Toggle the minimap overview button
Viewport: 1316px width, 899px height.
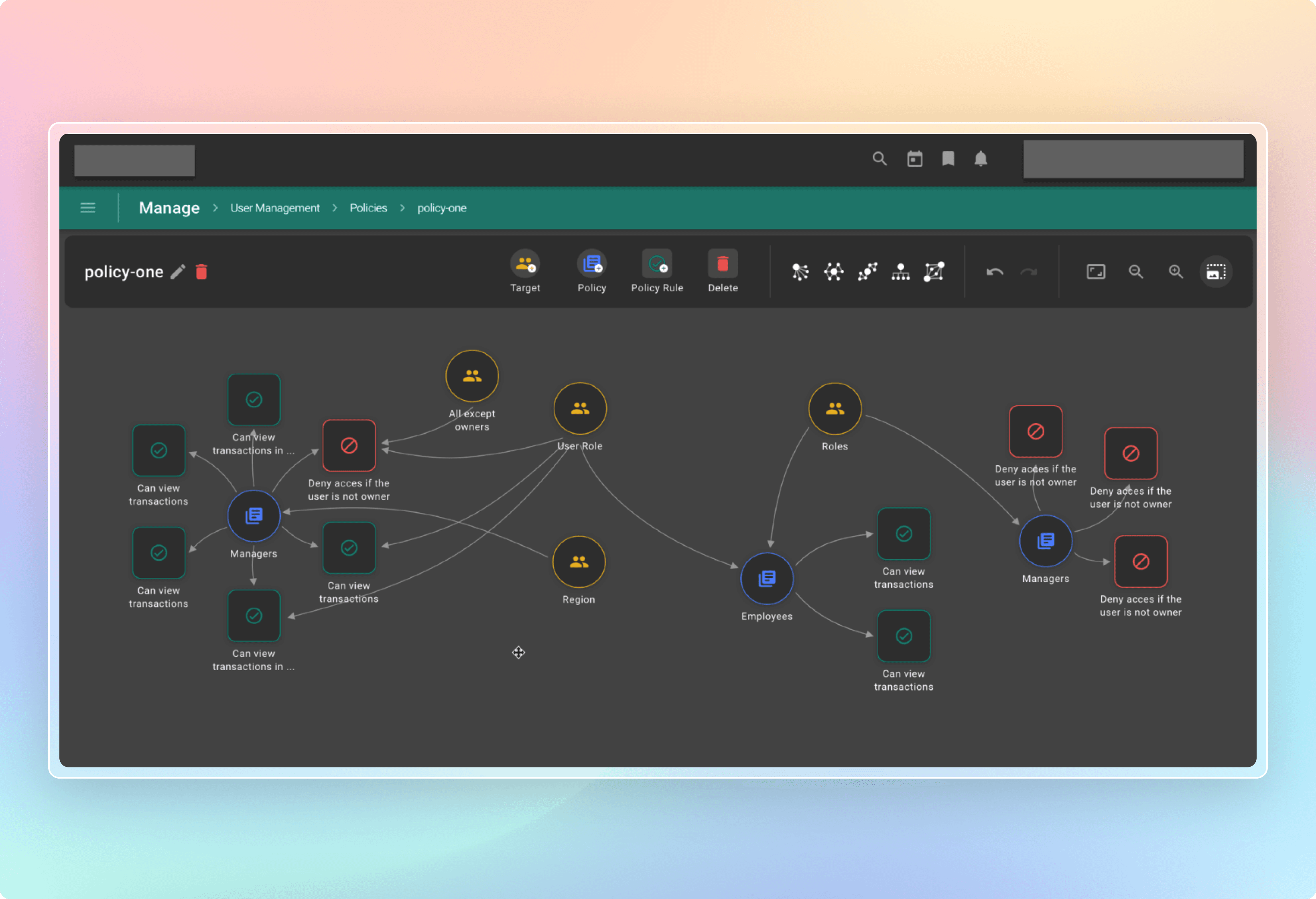[1216, 272]
